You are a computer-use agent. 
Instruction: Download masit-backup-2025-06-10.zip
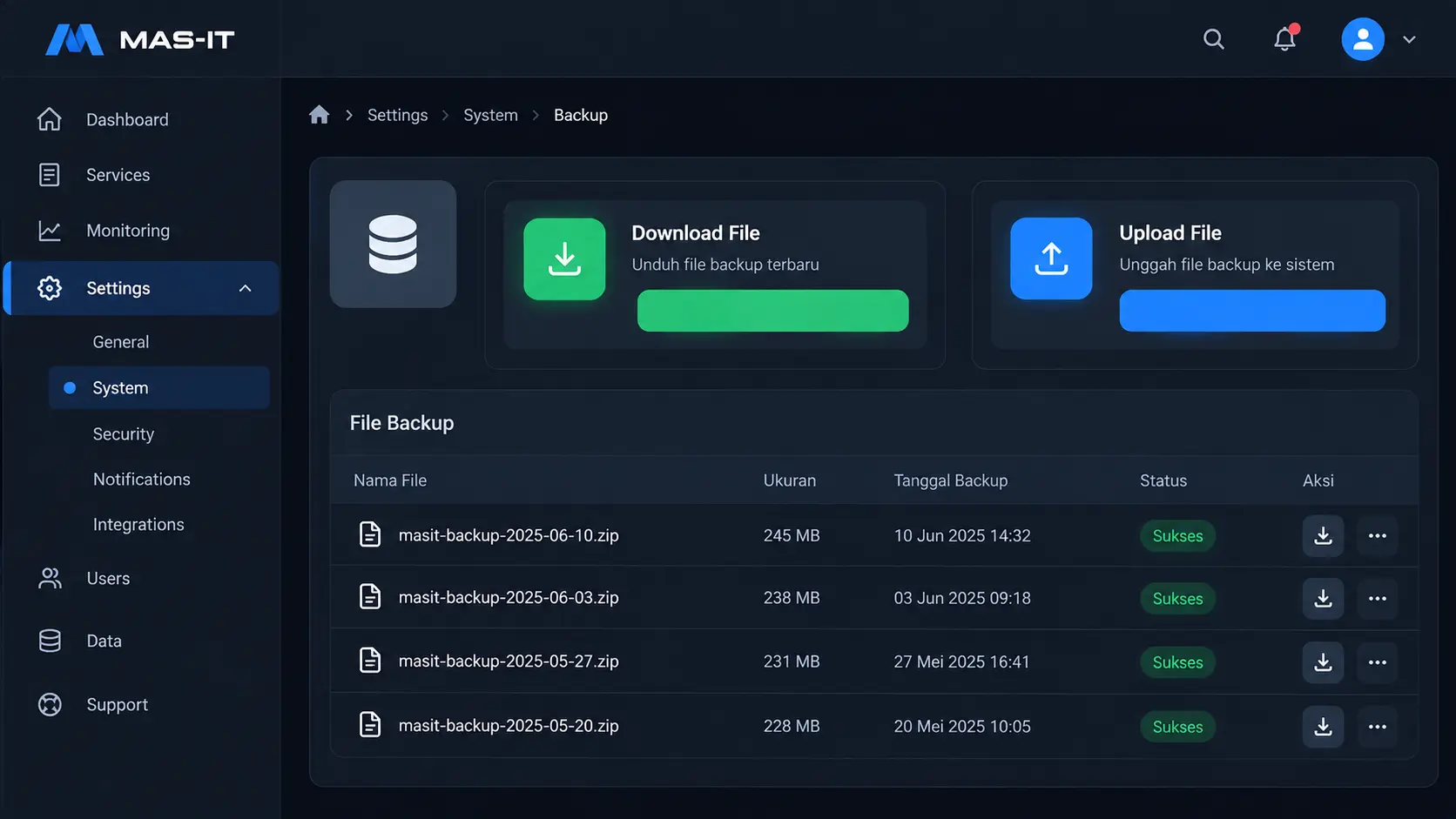click(x=1323, y=535)
